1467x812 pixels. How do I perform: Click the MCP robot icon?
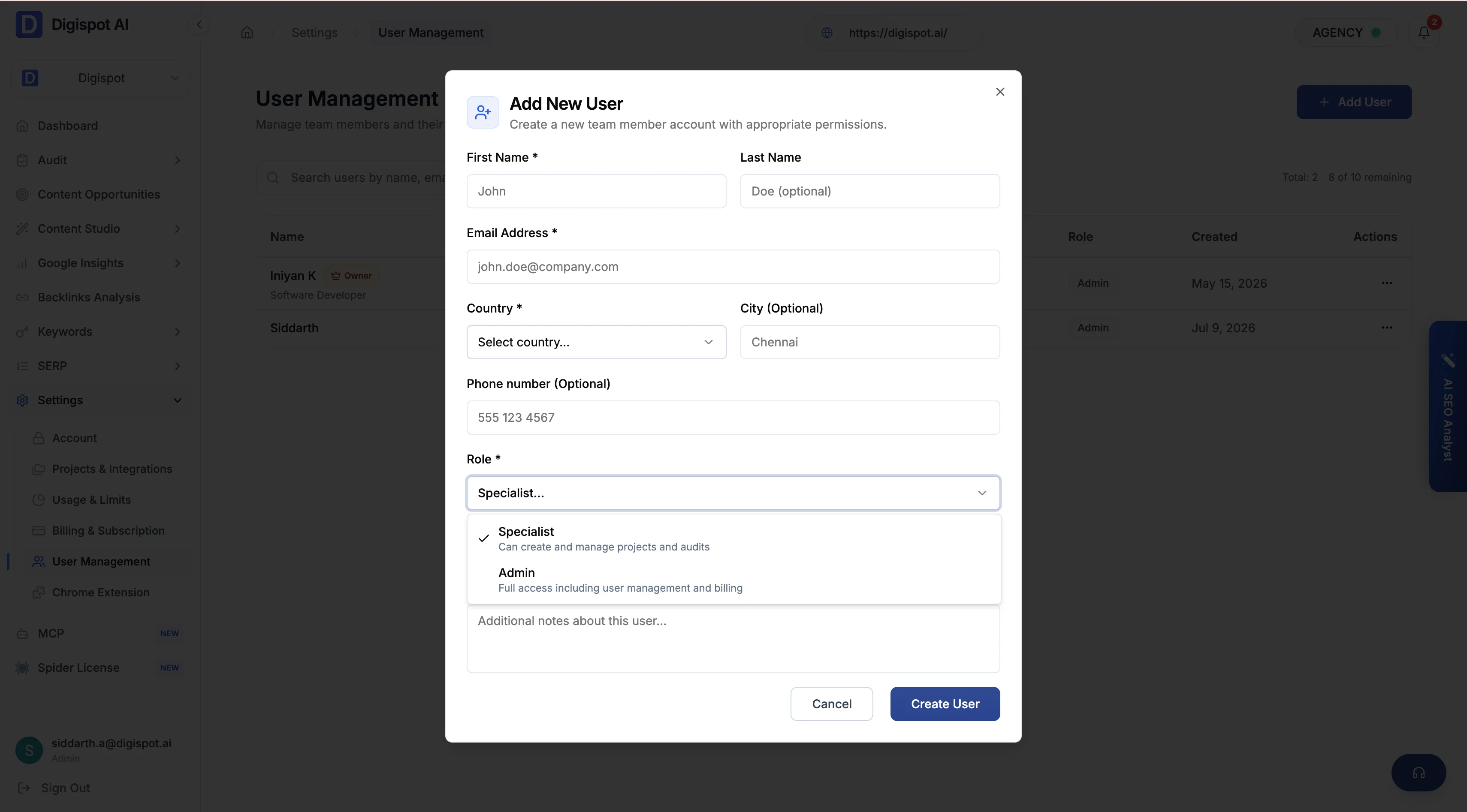tap(22, 633)
